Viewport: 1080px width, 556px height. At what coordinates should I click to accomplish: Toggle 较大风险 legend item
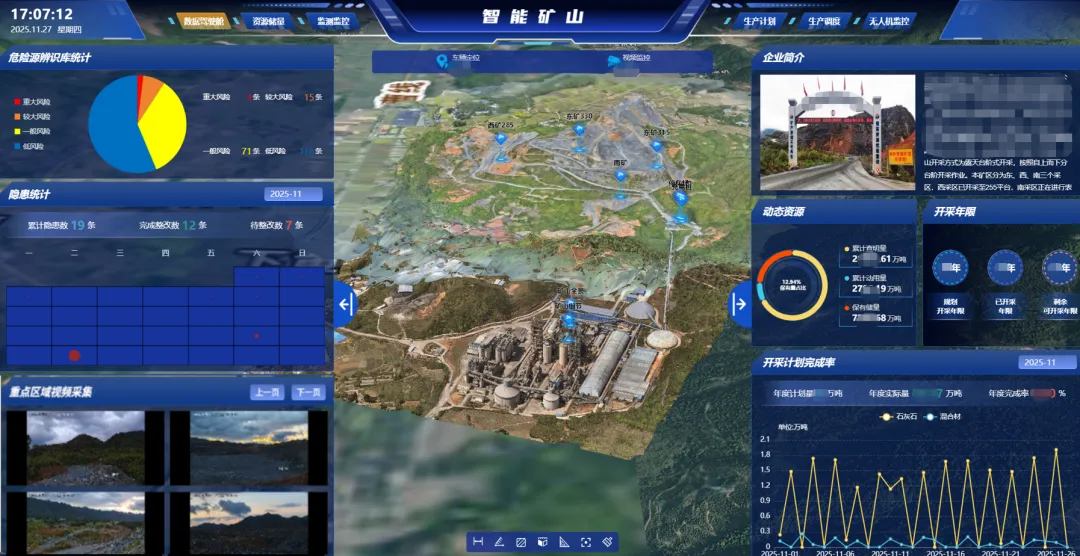(x=32, y=116)
